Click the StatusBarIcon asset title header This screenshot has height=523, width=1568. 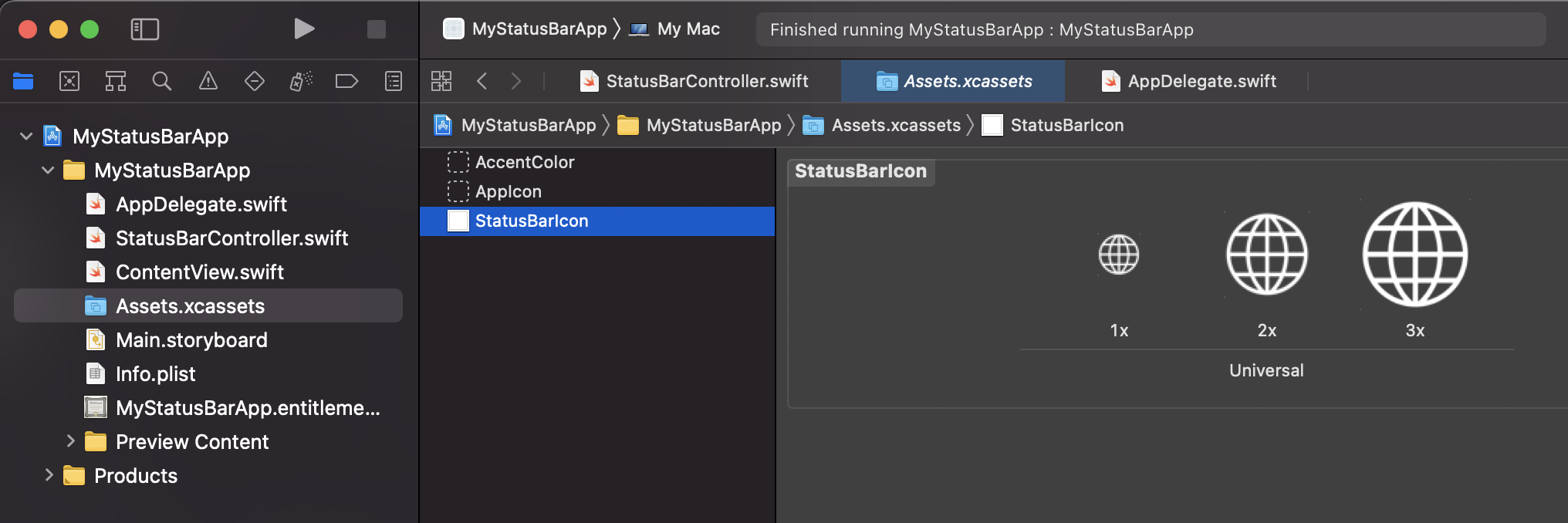861,171
